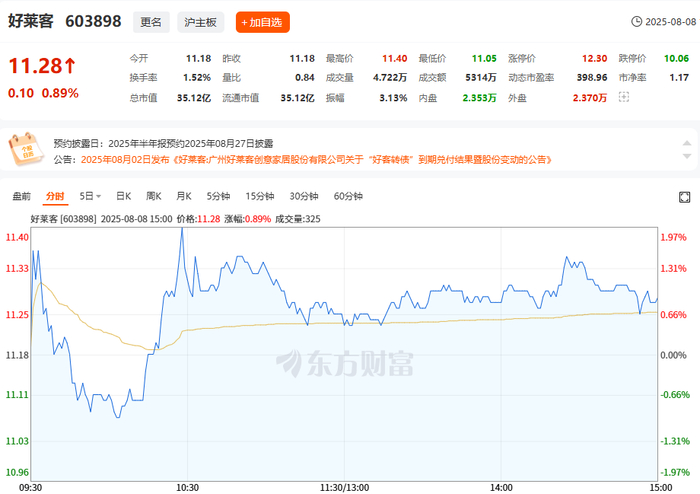Open the 60分钟 chart tab
Screen dimensions: 700x494
pyautogui.click(x=348, y=196)
